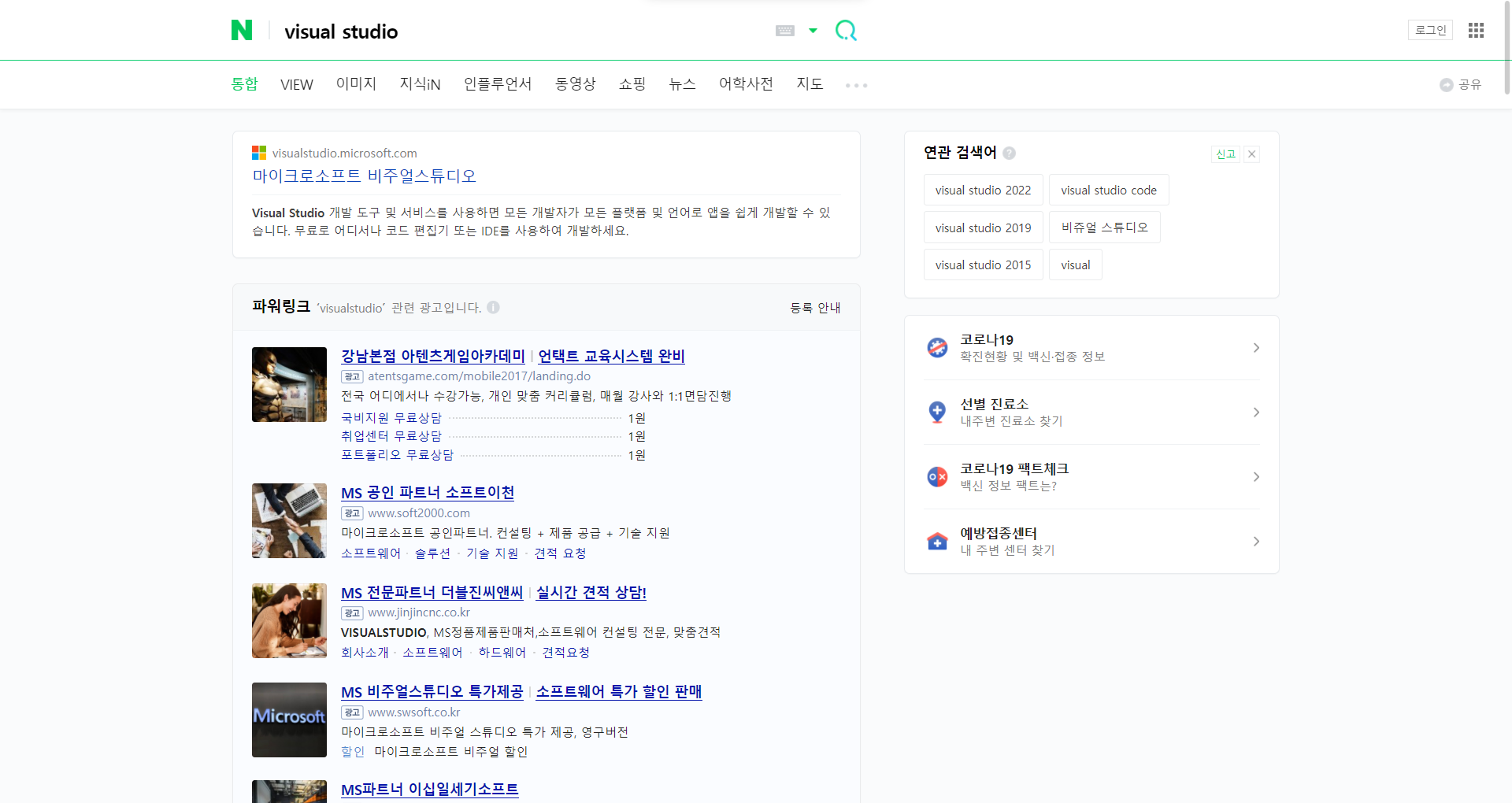Expand the search autocomplete dropdown arrow
Viewport: 1512px width, 803px height.
(x=813, y=31)
